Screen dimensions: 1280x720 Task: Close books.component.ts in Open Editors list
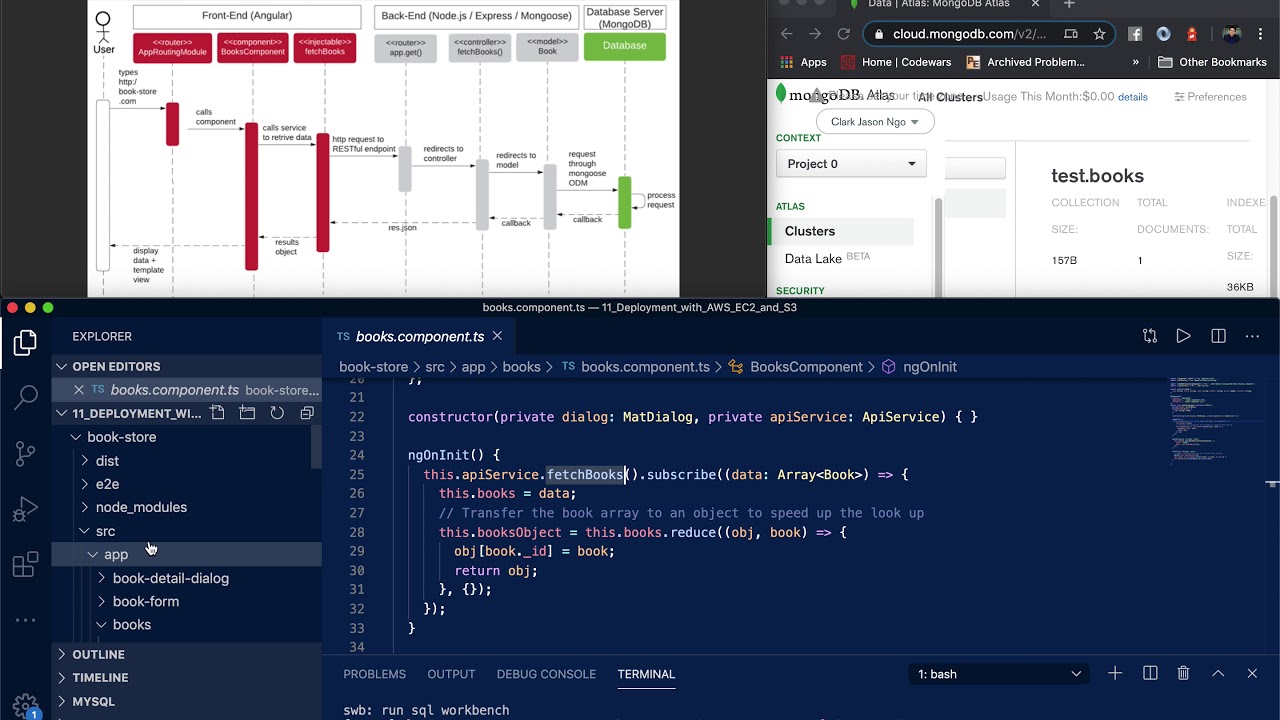[x=79, y=390]
